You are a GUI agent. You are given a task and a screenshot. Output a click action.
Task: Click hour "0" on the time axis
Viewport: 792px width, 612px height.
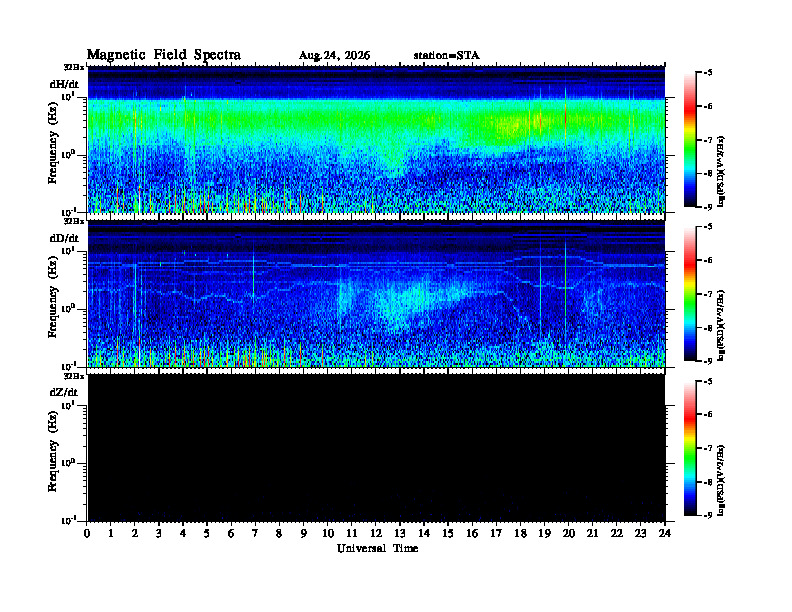pyautogui.click(x=87, y=533)
